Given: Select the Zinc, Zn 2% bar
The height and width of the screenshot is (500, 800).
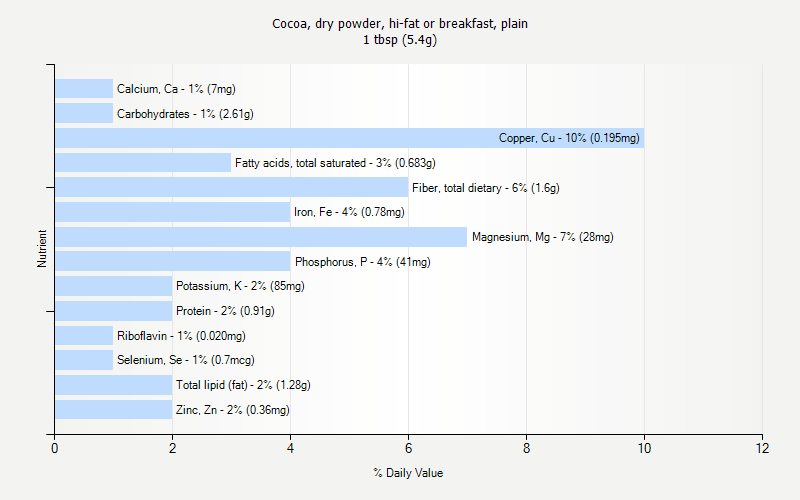Looking at the screenshot, I should click(x=113, y=410).
